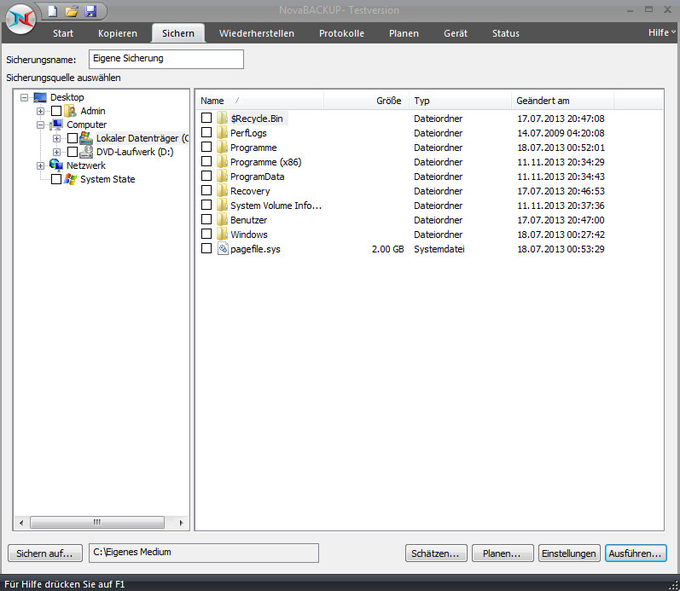The width and height of the screenshot is (680, 591).
Task: Click the System State Windows flag icon
Action: pos(70,179)
